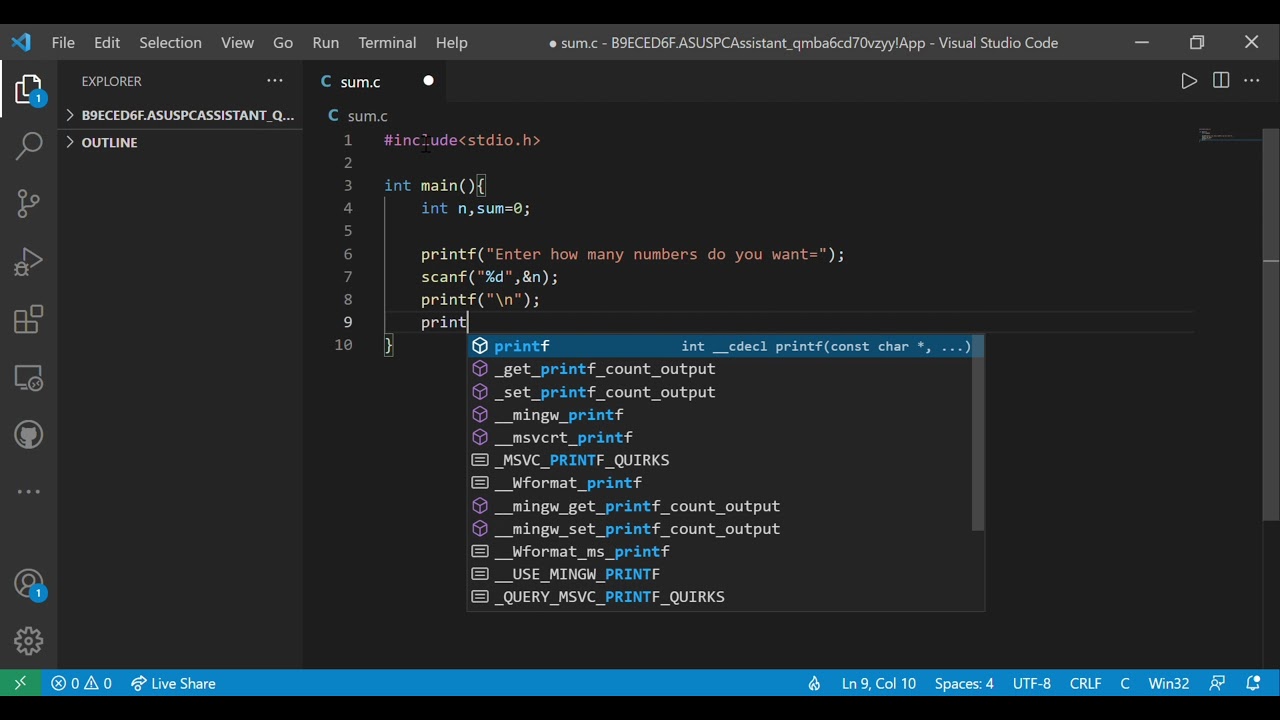
Task: Open the Run menu
Action: 326,43
